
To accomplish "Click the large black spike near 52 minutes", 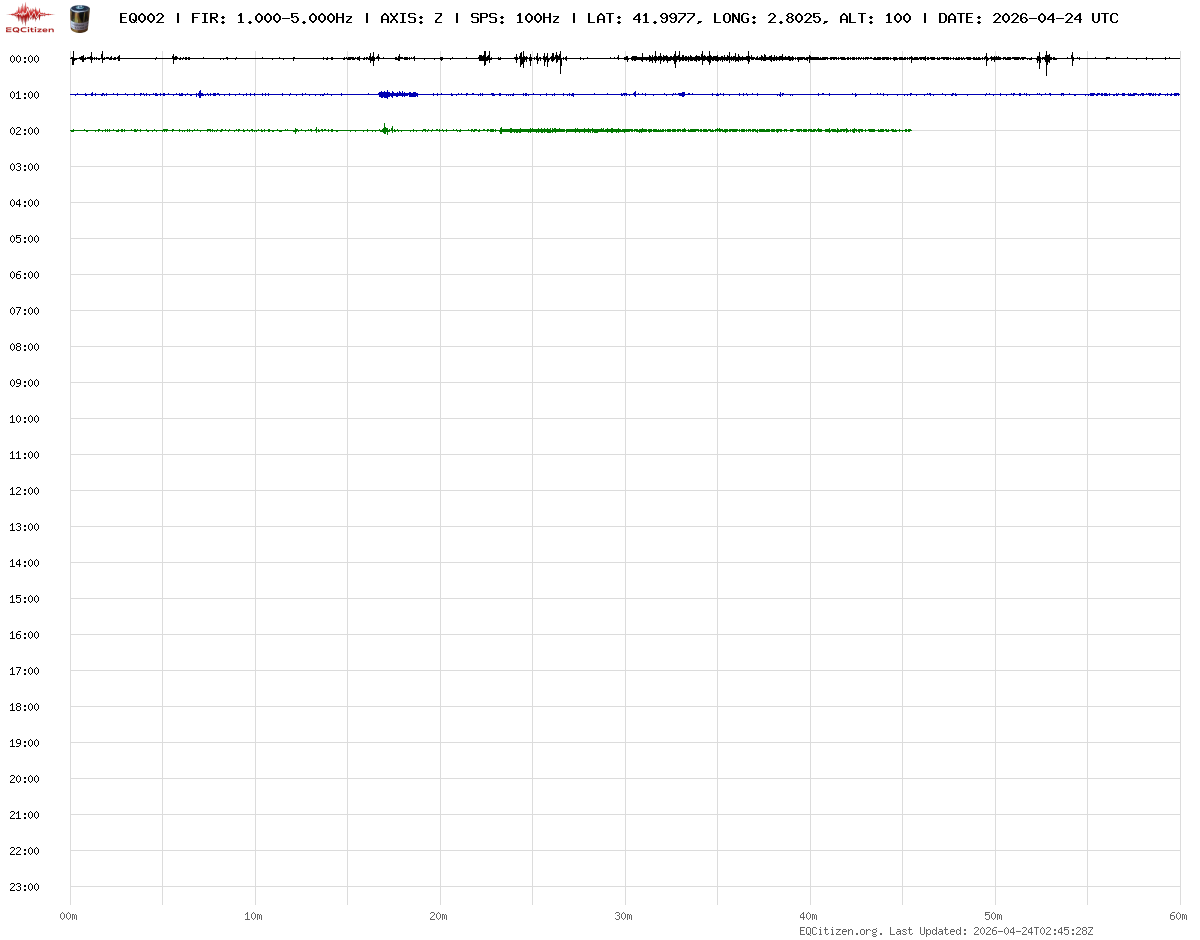I will click(x=1046, y=63).
